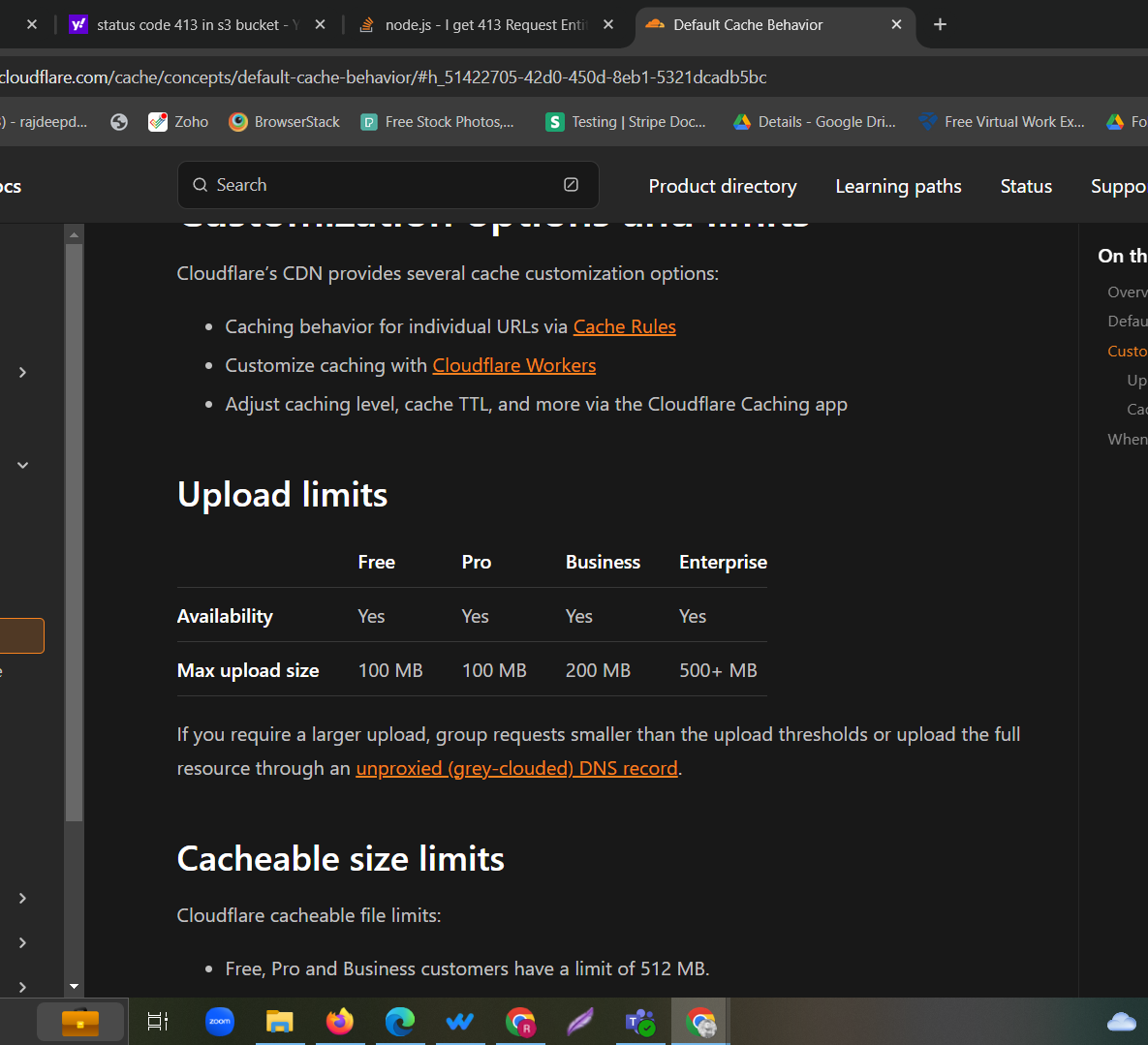Open Microsoft Teams taskbar icon

639,1022
